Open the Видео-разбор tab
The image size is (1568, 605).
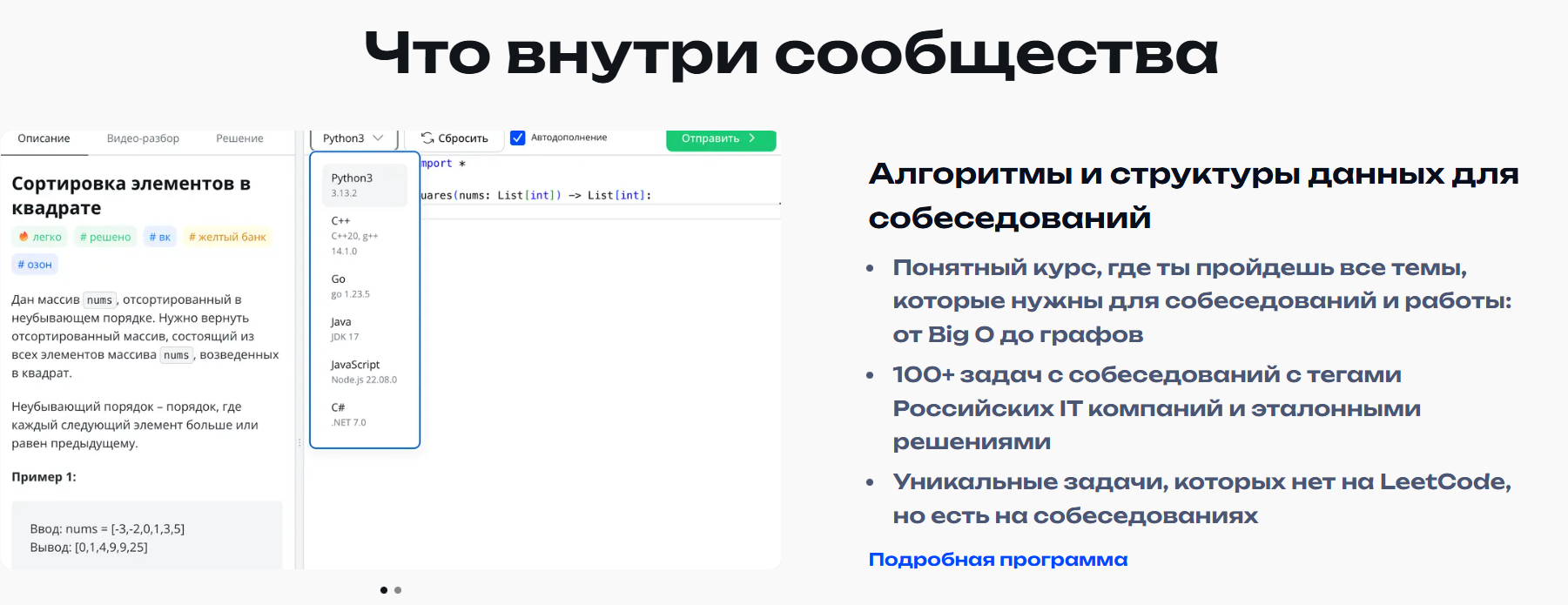click(x=143, y=138)
